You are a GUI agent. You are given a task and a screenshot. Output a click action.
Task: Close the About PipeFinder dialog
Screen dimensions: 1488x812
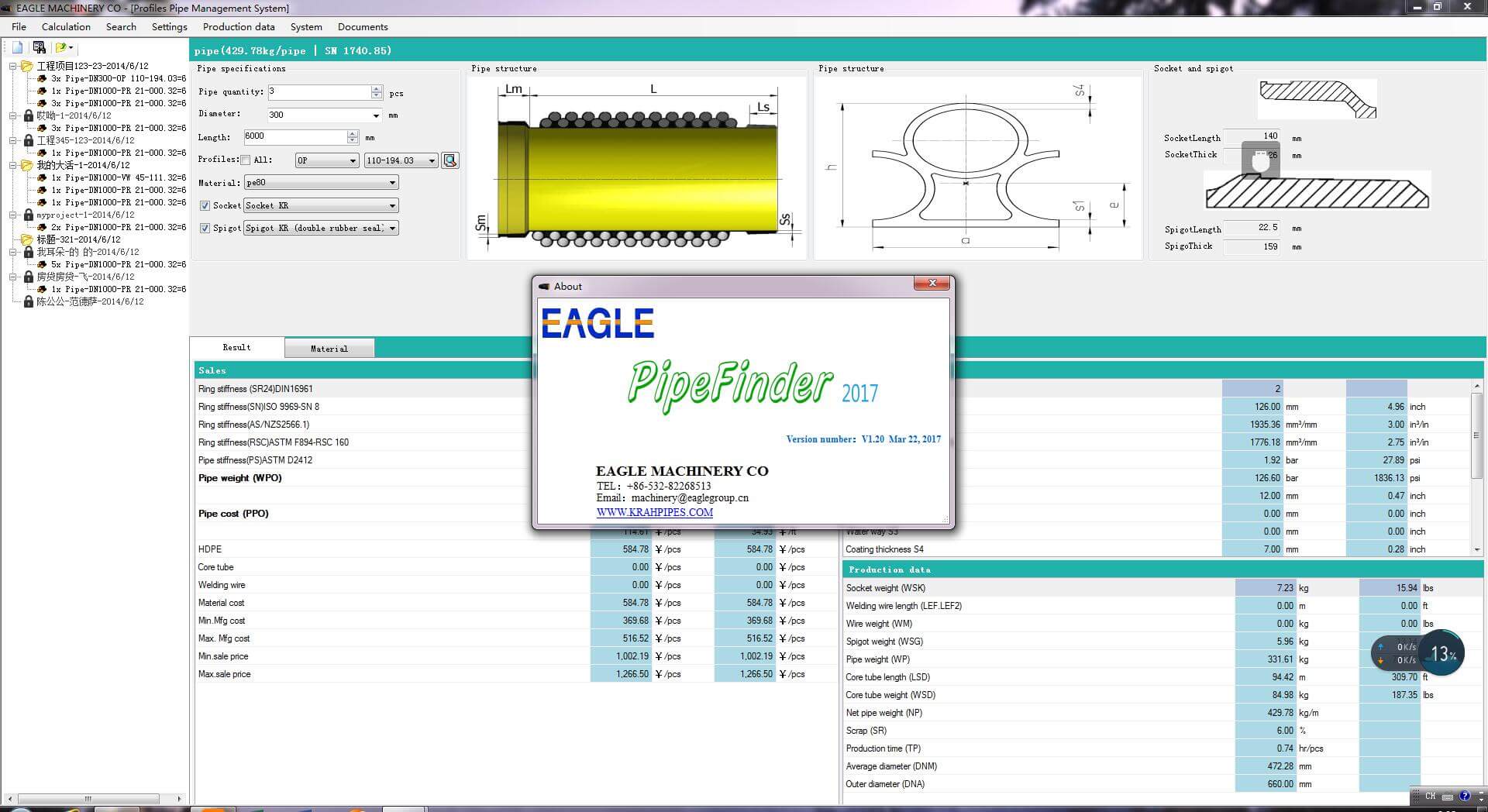tap(932, 284)
